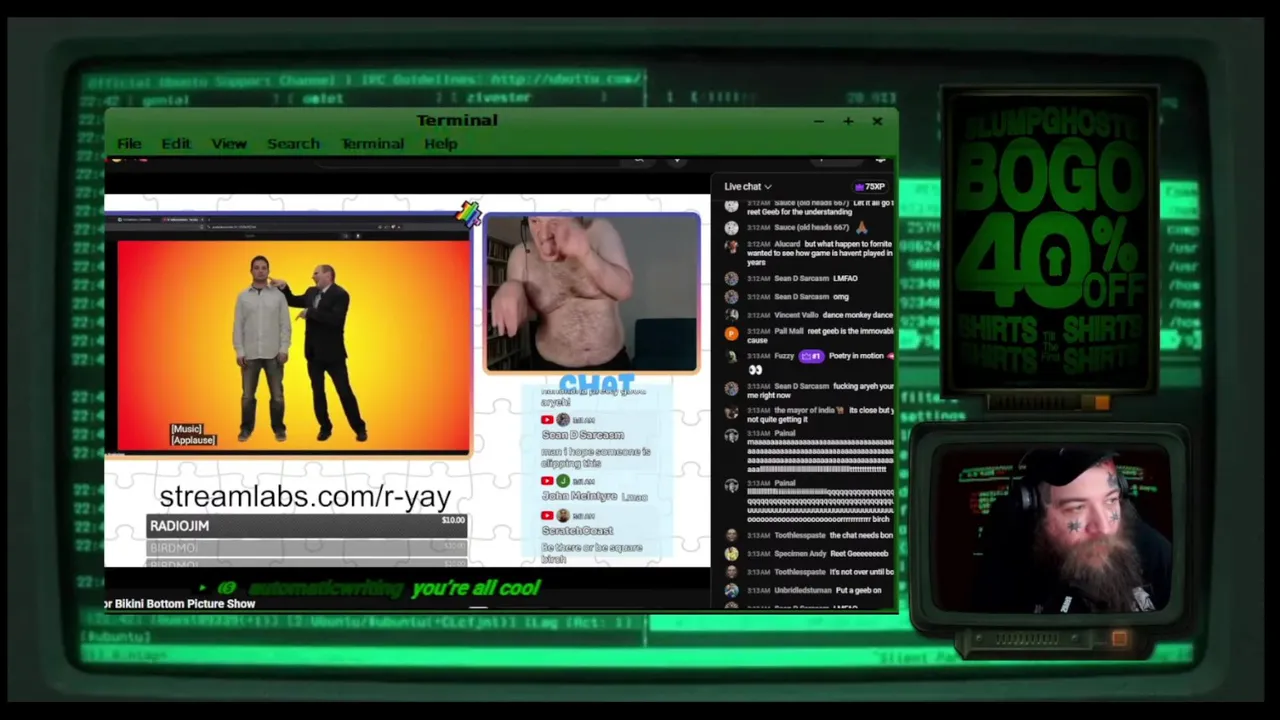Click Specimen Andy's chat avatar
The width and height of the screenshot is (1280, 720).
[x=731, y=553]
